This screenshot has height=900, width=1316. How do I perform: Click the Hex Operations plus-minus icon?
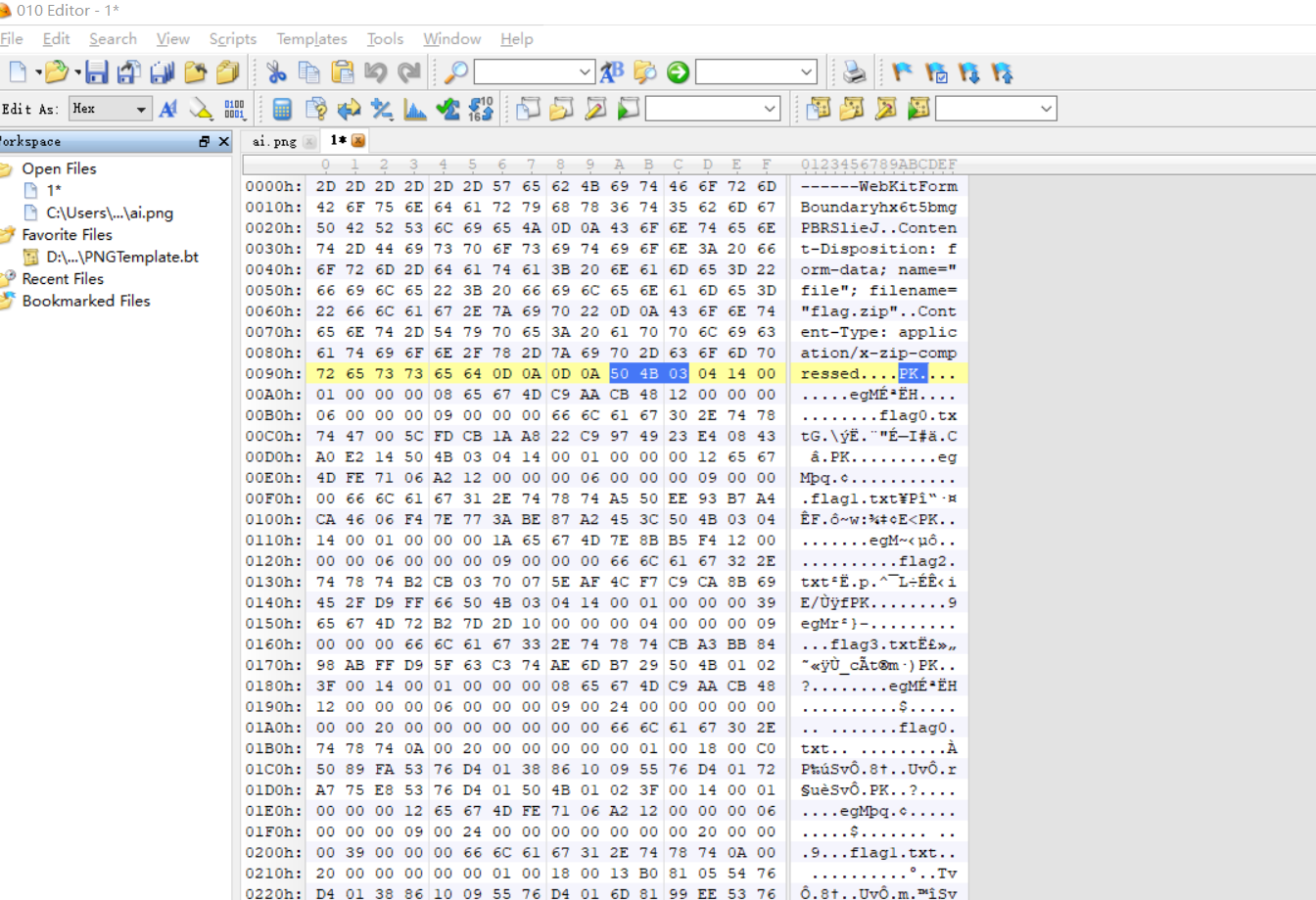coord(382,109)
